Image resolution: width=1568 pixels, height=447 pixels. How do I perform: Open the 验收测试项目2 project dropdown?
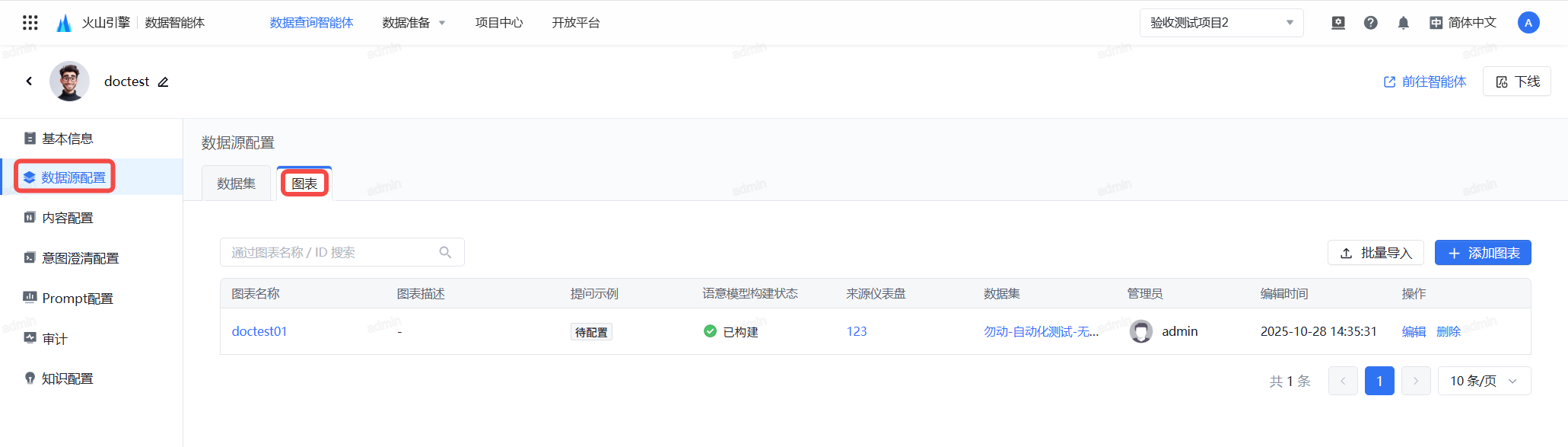[1222, 23]
